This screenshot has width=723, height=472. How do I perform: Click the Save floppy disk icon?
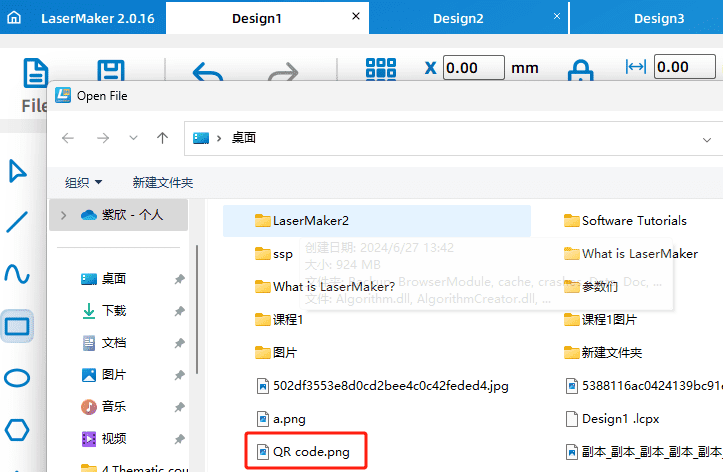pos(111,70)
